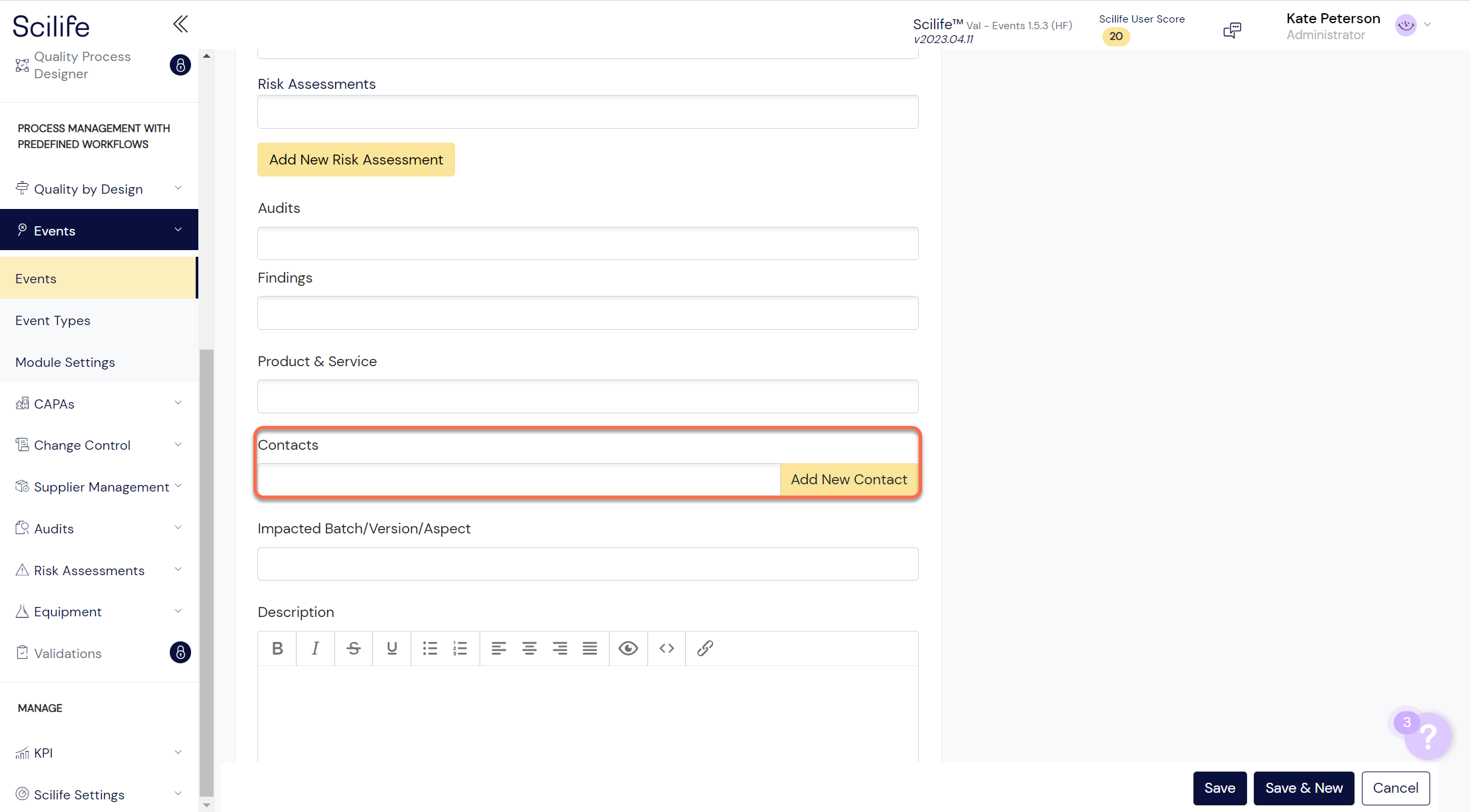Click the Add New Contact button

tap(848, 480)
